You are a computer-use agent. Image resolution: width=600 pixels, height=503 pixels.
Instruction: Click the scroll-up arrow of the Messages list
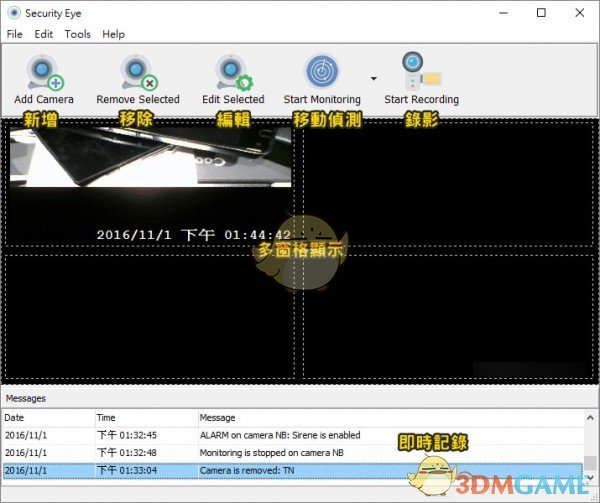590,418
